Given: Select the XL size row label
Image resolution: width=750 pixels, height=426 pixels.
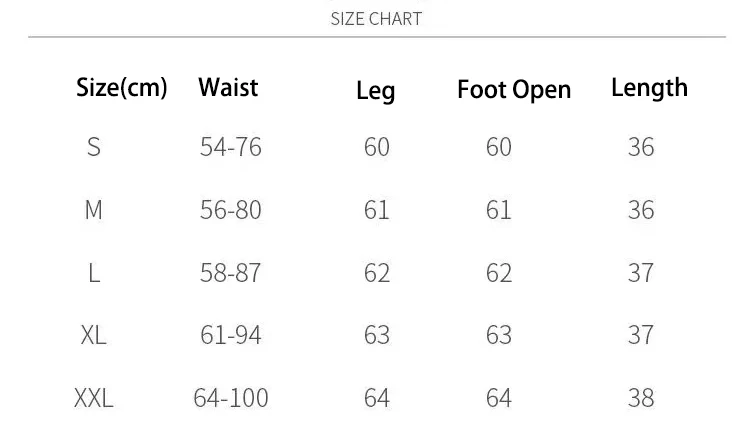Looking at the screenshot, I should click(94, 335).
